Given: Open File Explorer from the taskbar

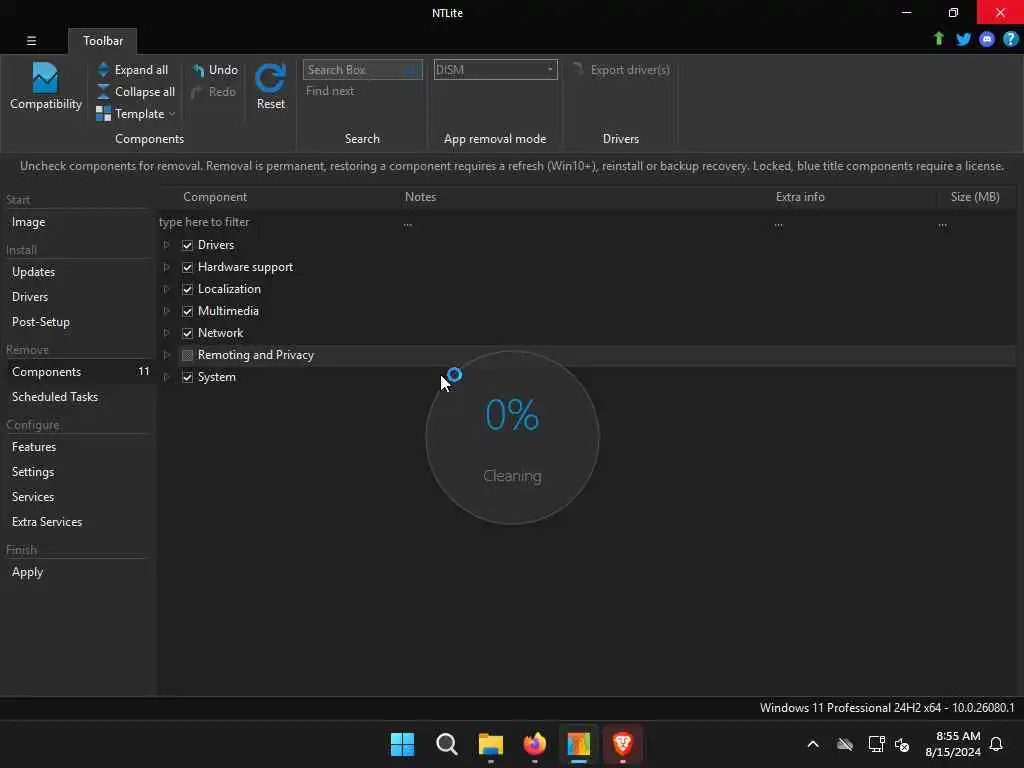Looking at the screenshot, I should point(490,744).
